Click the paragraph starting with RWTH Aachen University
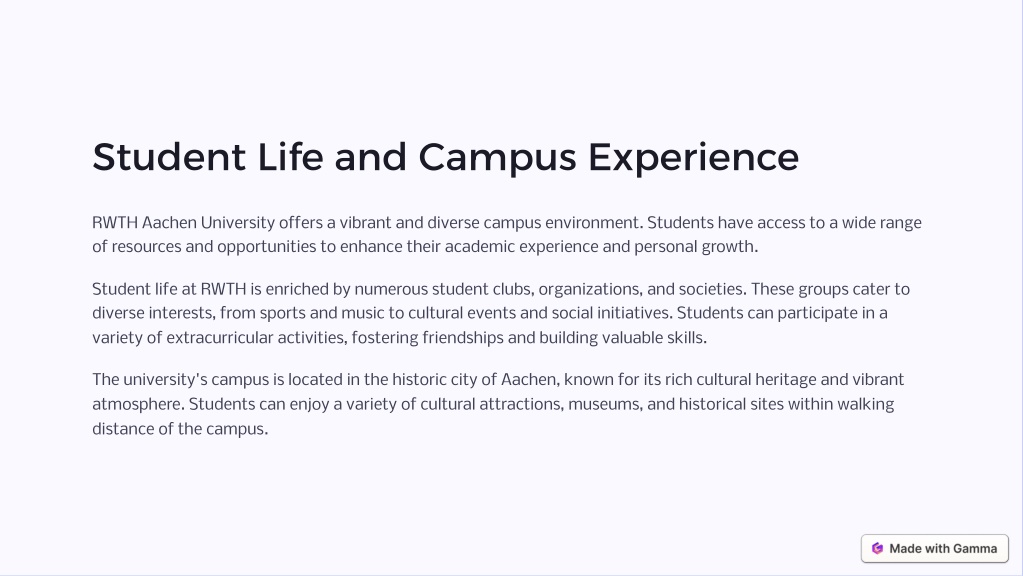This screenshot has height=576, width=1023. [x=507, y=234]
